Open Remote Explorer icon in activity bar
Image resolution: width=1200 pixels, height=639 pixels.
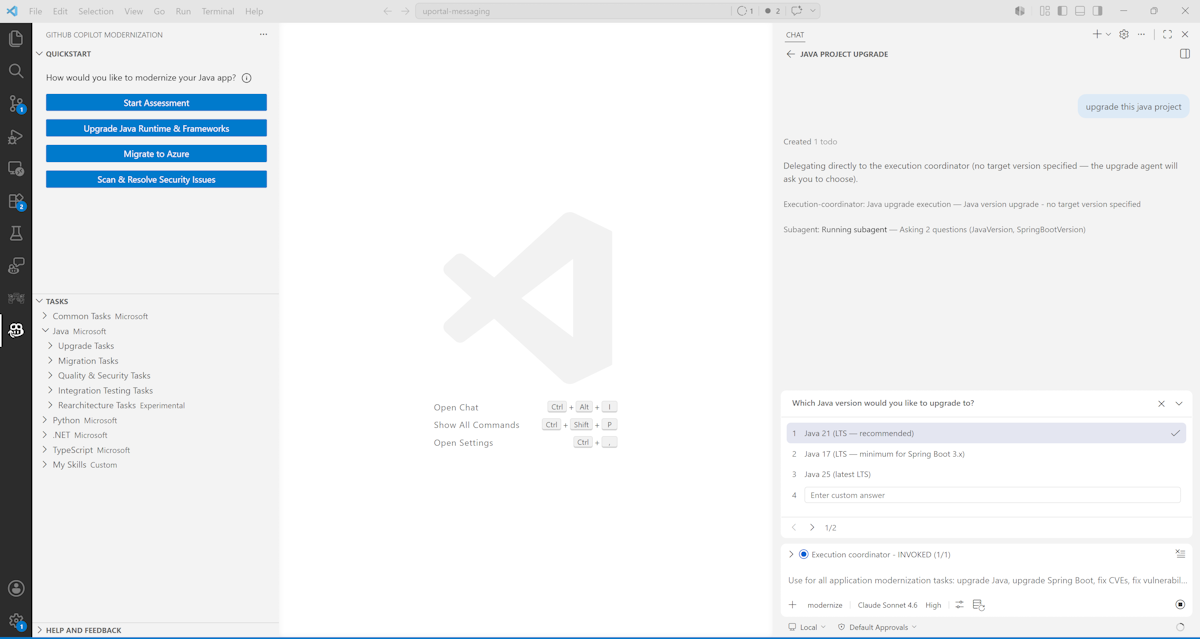click(16, 168)
